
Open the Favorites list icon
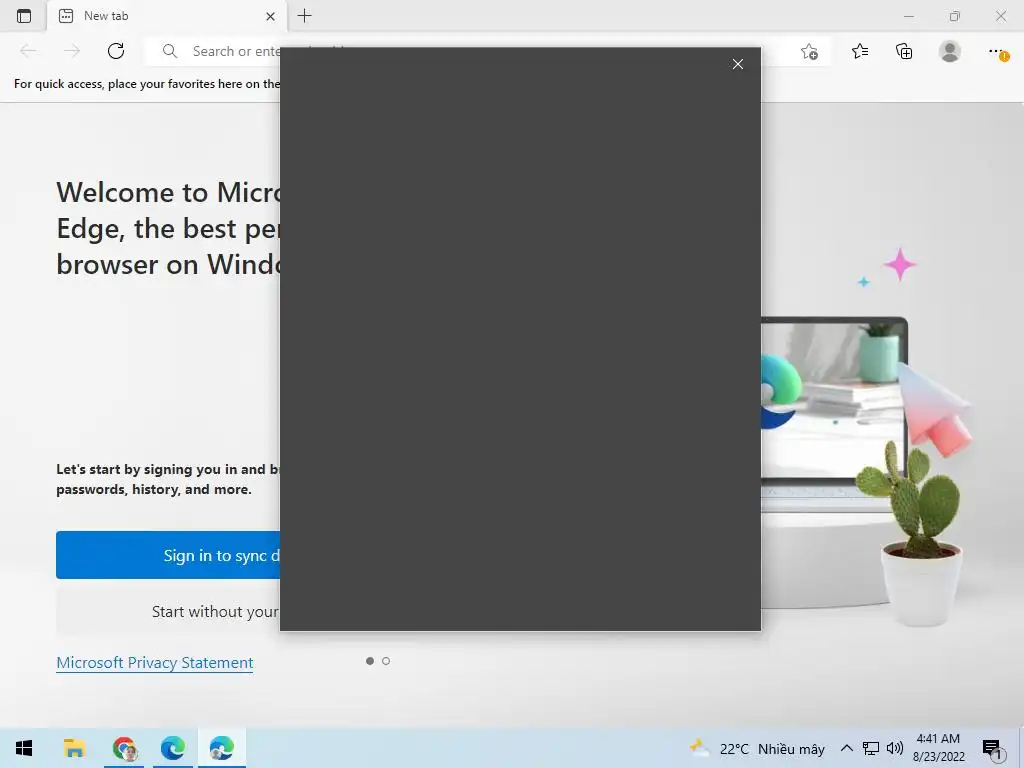860,51
